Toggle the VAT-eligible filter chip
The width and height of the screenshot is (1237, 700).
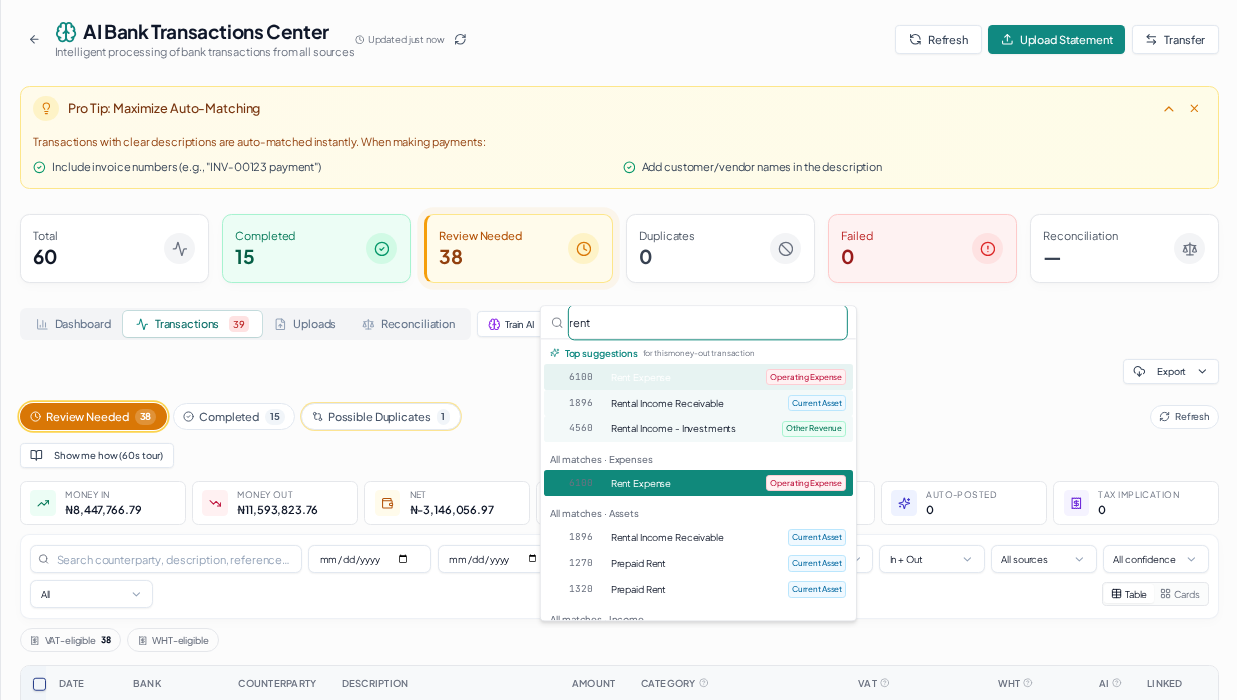[70, 640]
